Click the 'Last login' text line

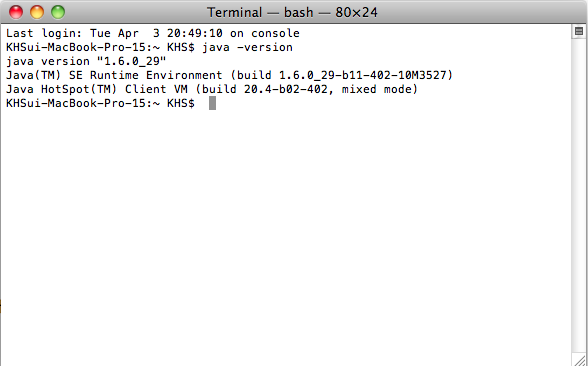coord(153,33)
